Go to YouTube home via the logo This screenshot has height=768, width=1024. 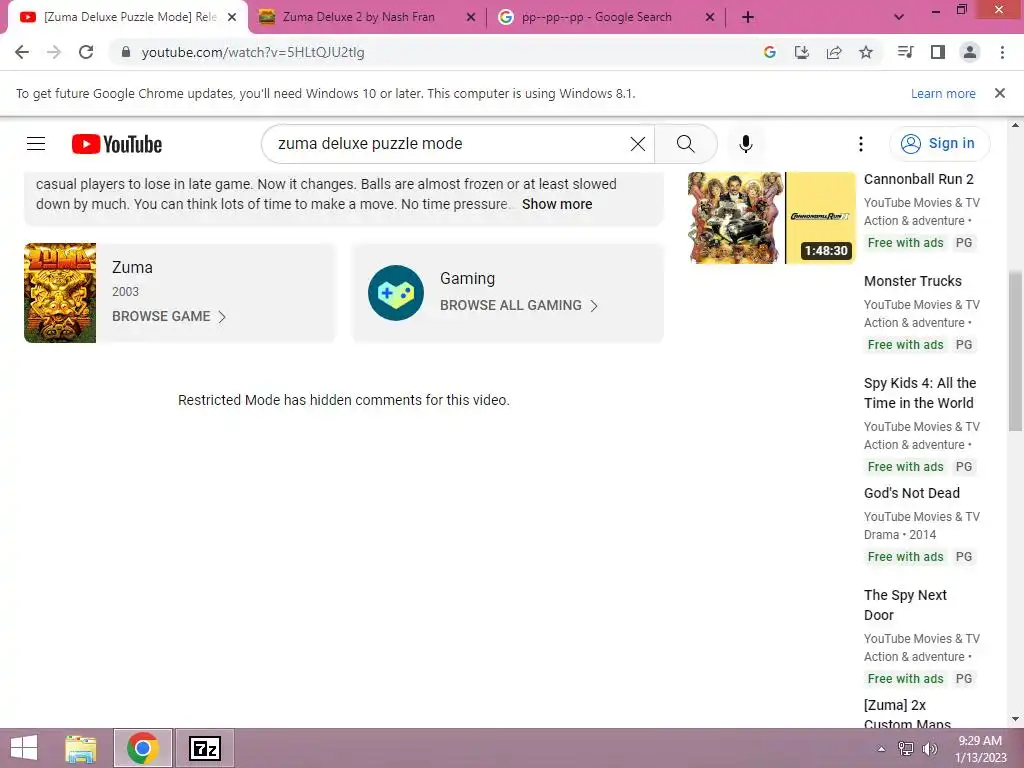click(x=117, y=144)
